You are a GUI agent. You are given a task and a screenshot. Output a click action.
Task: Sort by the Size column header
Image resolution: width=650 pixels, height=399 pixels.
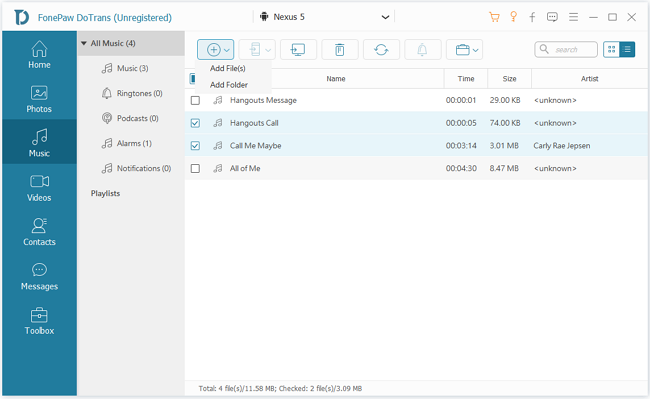click(509, 79)
